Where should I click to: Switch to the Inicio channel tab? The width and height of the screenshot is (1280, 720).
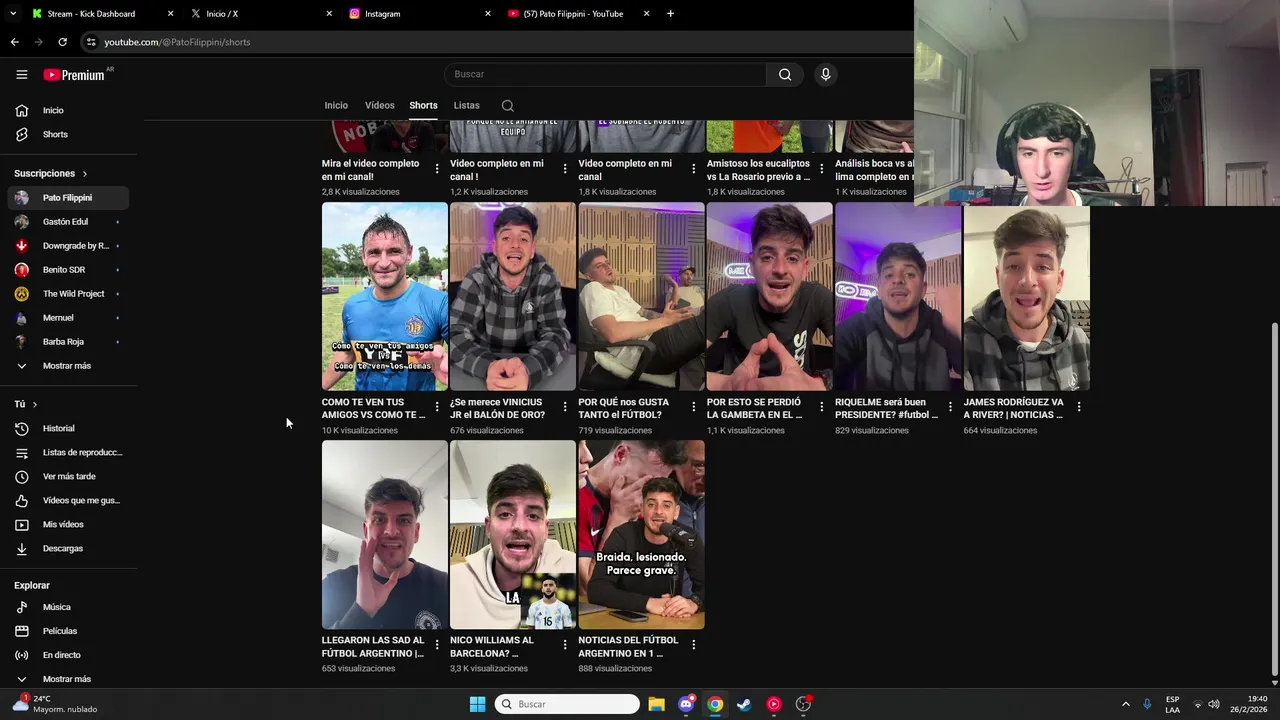(336, 105)
